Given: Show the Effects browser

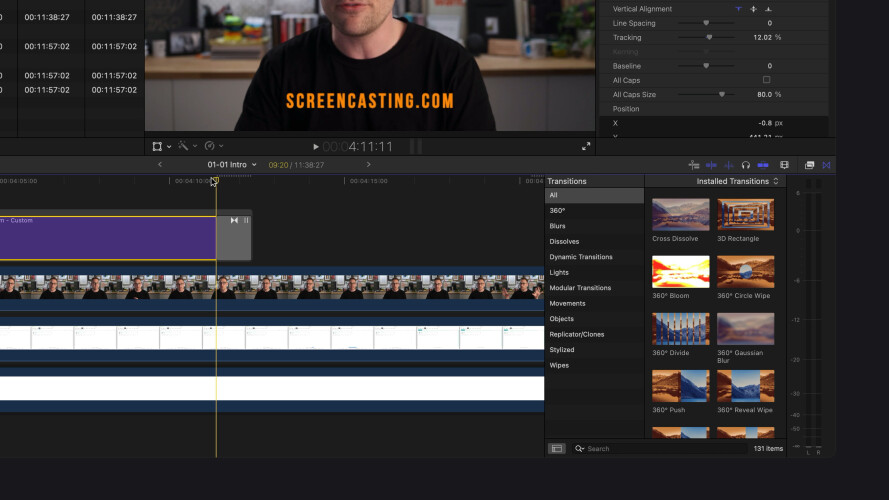Looking at the screenshot, I should 809,165.
